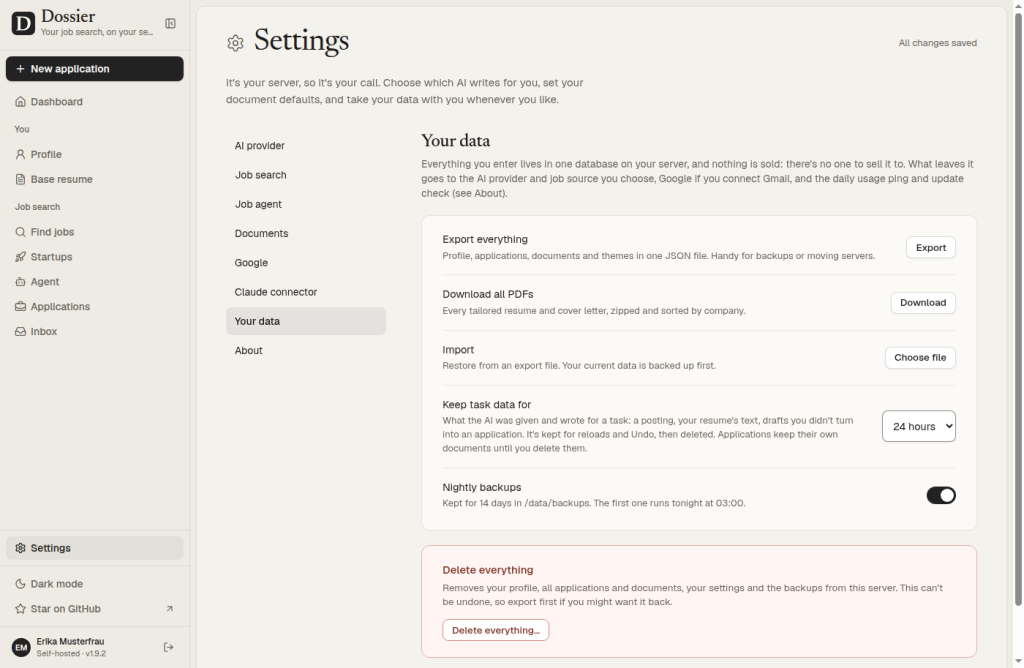Screen dimensions: 1024x668
Task: Click the 'All changes saved' status text
Action: [937, 43]
